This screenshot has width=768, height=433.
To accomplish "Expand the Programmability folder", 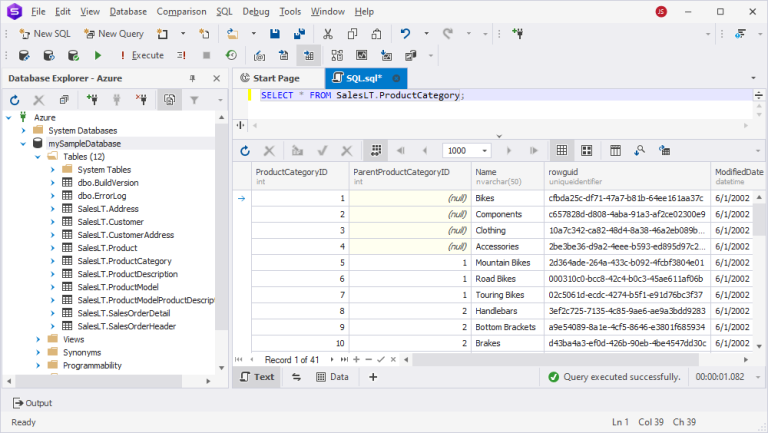I will tap(38, 365).
